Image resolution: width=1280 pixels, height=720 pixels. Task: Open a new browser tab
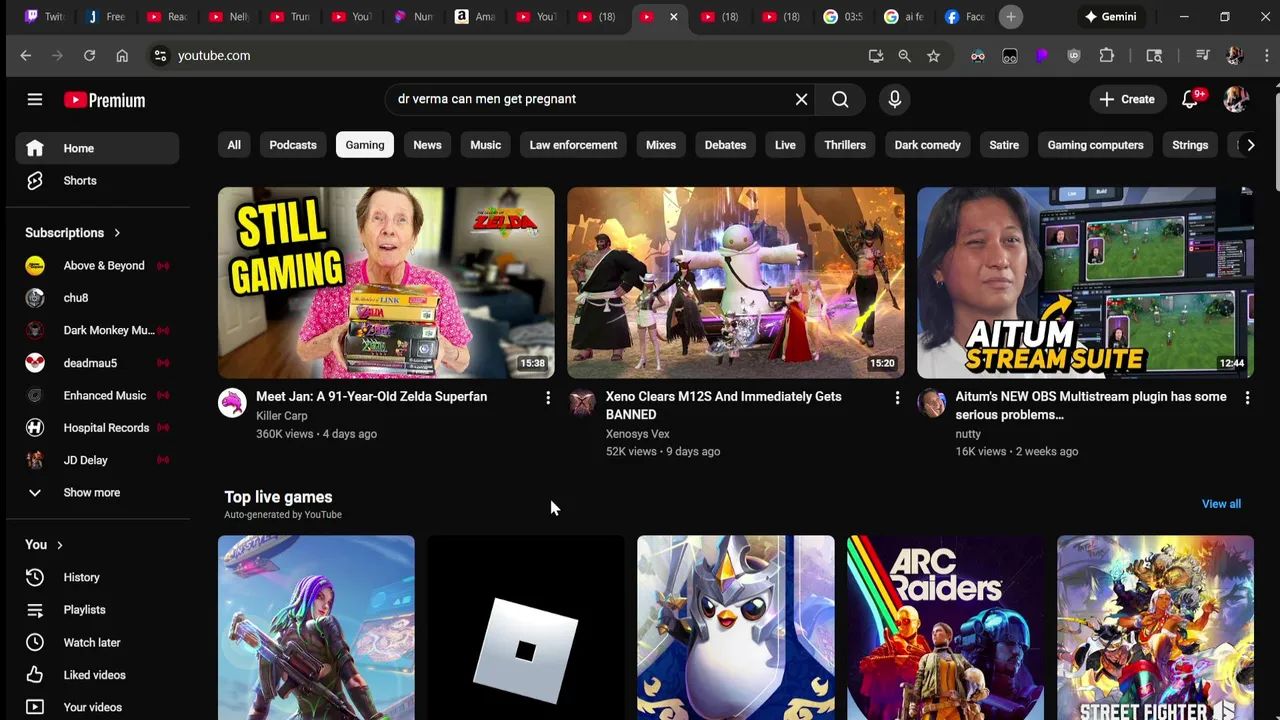click(1011, 17)
